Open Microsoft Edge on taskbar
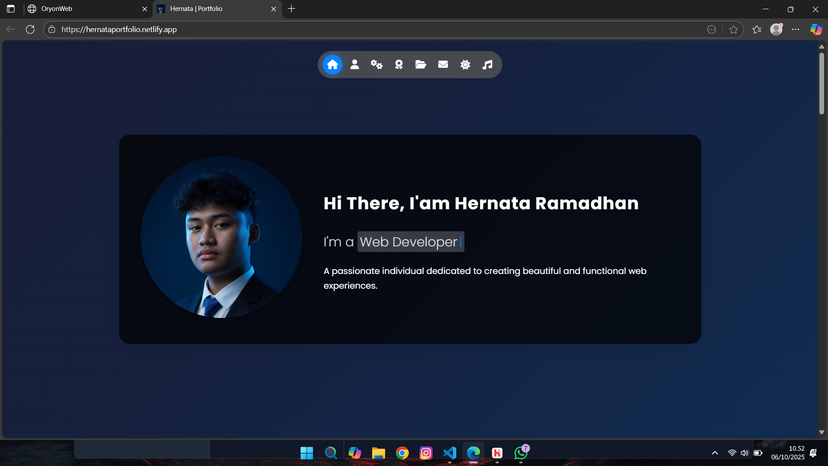This screenshot has width=828, height=466. (x=473, y=453)
